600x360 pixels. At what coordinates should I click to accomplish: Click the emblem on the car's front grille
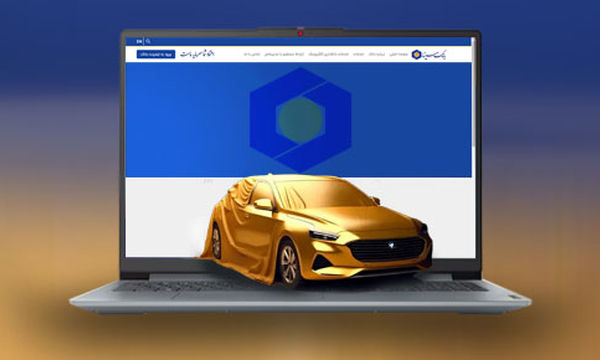[x=391, y=245]
